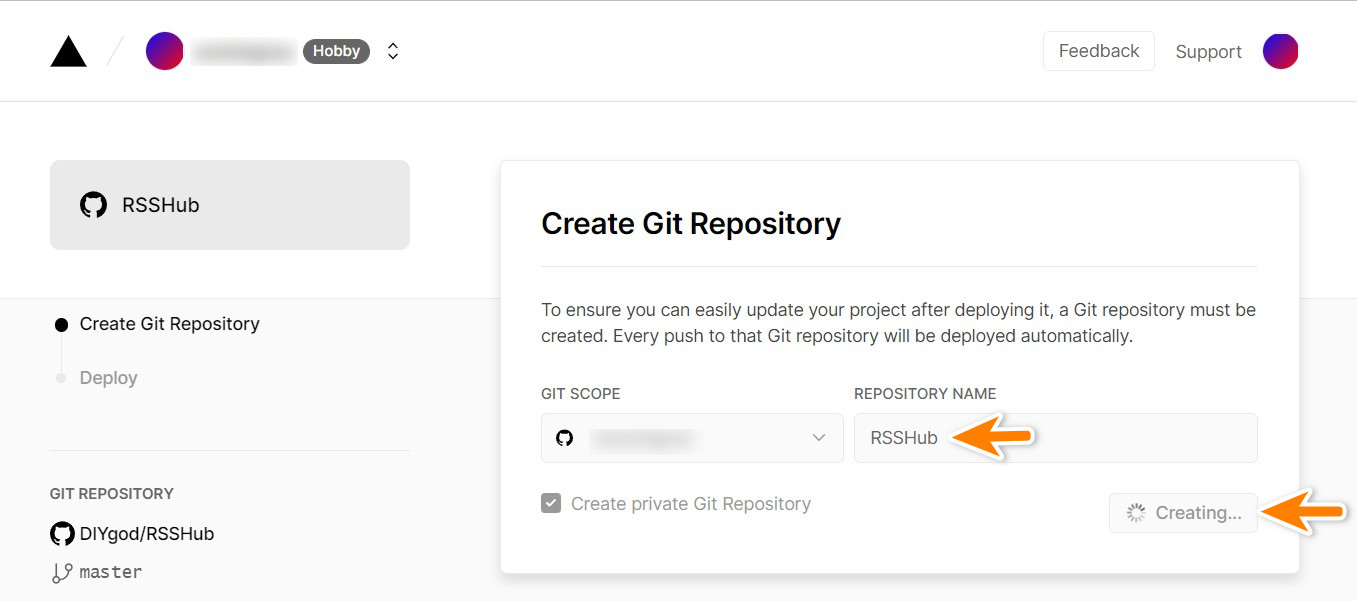This screenshot has width=1357, height=601.
Task: Click the Hobby plan badge
Action: tap(336, 50)
